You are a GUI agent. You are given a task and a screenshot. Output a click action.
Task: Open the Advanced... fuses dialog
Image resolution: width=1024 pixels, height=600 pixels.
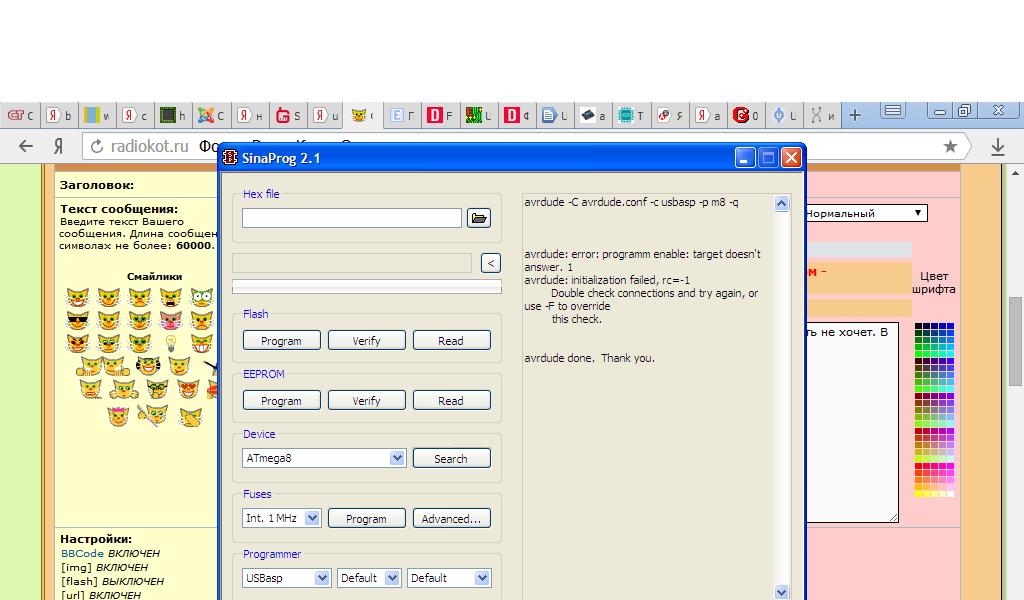click(451, 518)
